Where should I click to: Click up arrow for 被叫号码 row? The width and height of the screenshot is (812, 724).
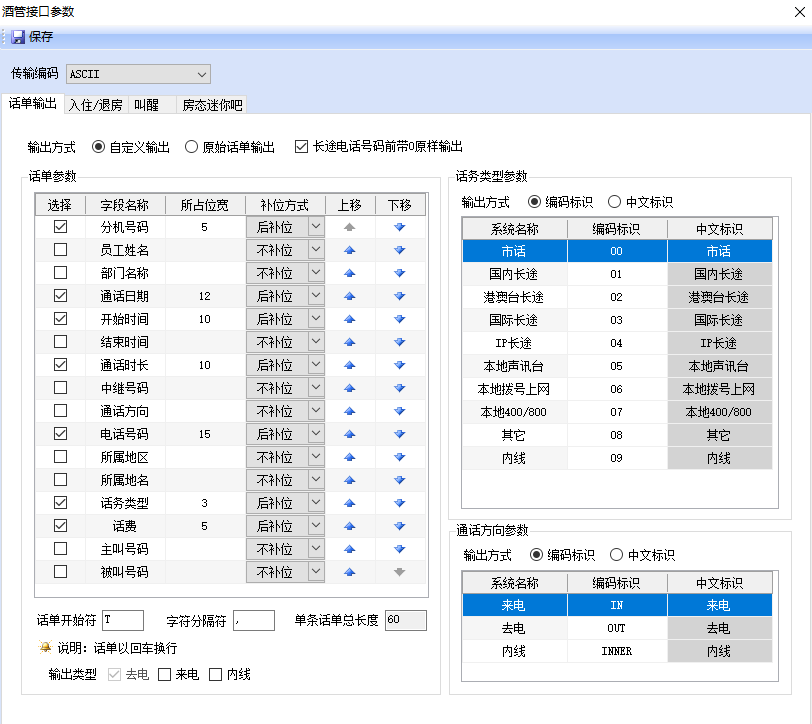(349, 572)
